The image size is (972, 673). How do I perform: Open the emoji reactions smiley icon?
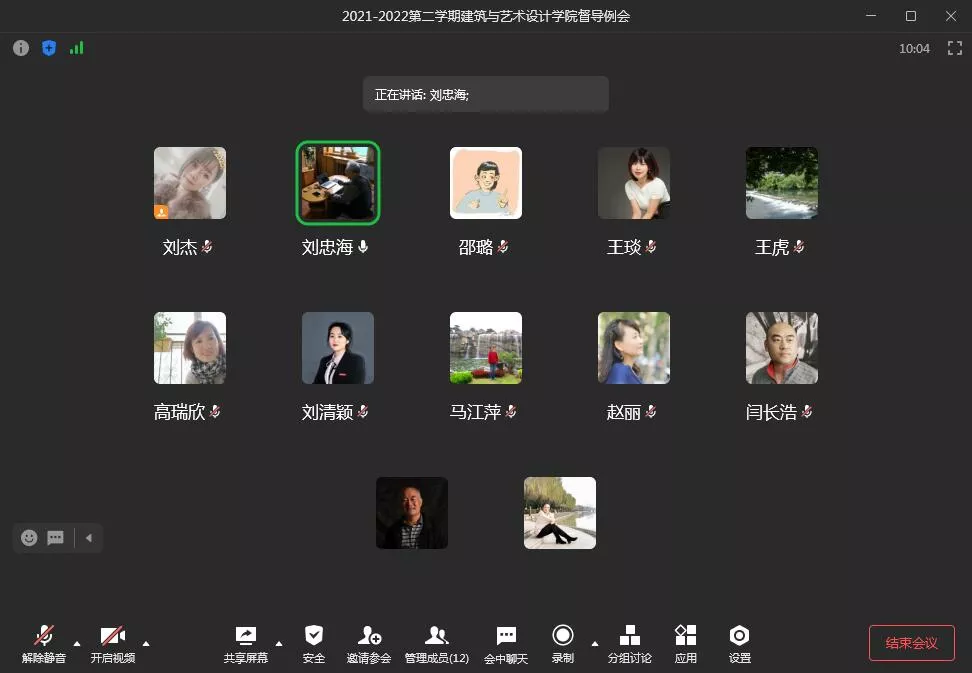point(29,538)
